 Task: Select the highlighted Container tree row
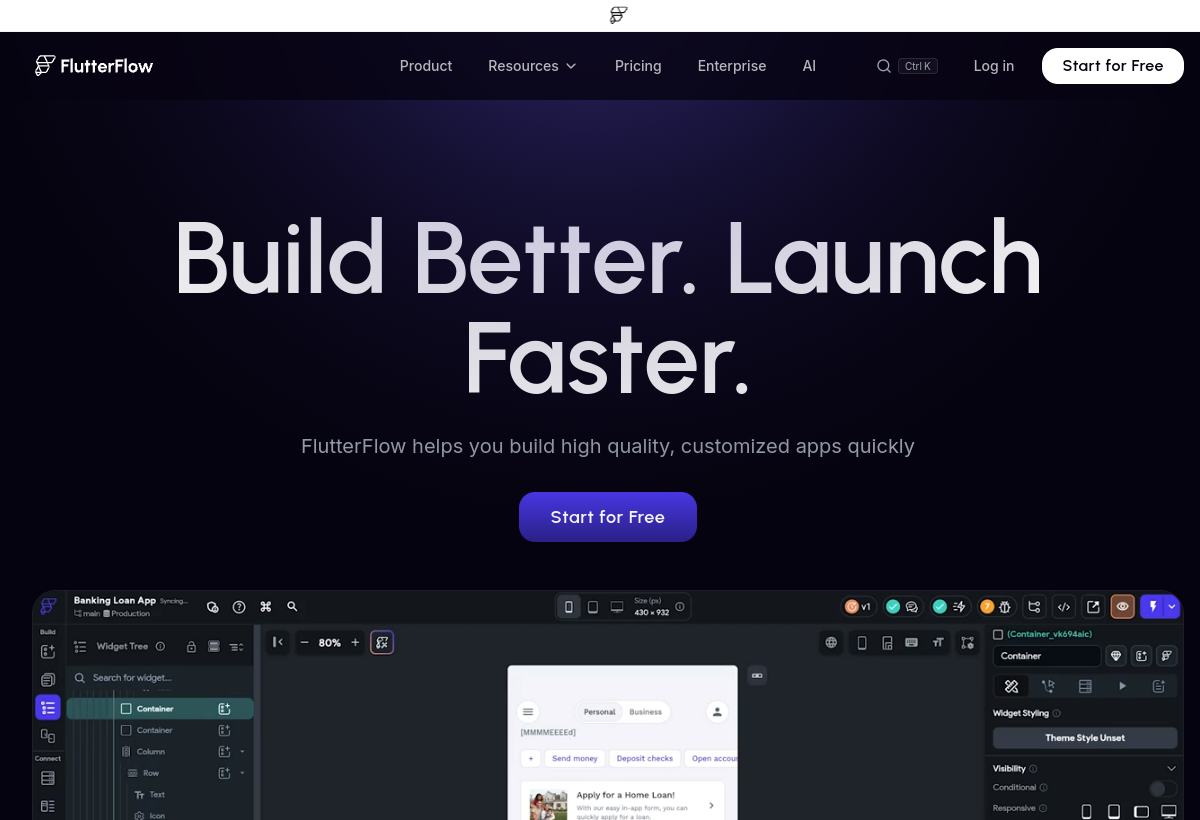[x=160, y=708]
